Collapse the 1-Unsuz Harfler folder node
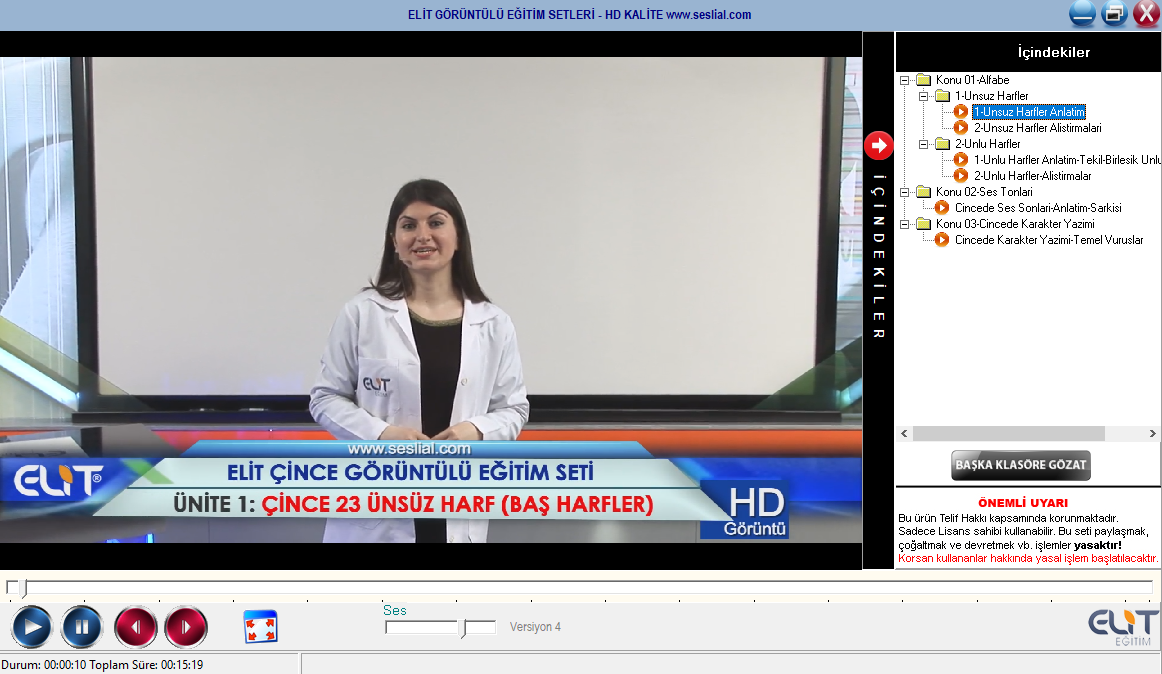This screenshot has width=1162, height=674. (x=923, y=96)
